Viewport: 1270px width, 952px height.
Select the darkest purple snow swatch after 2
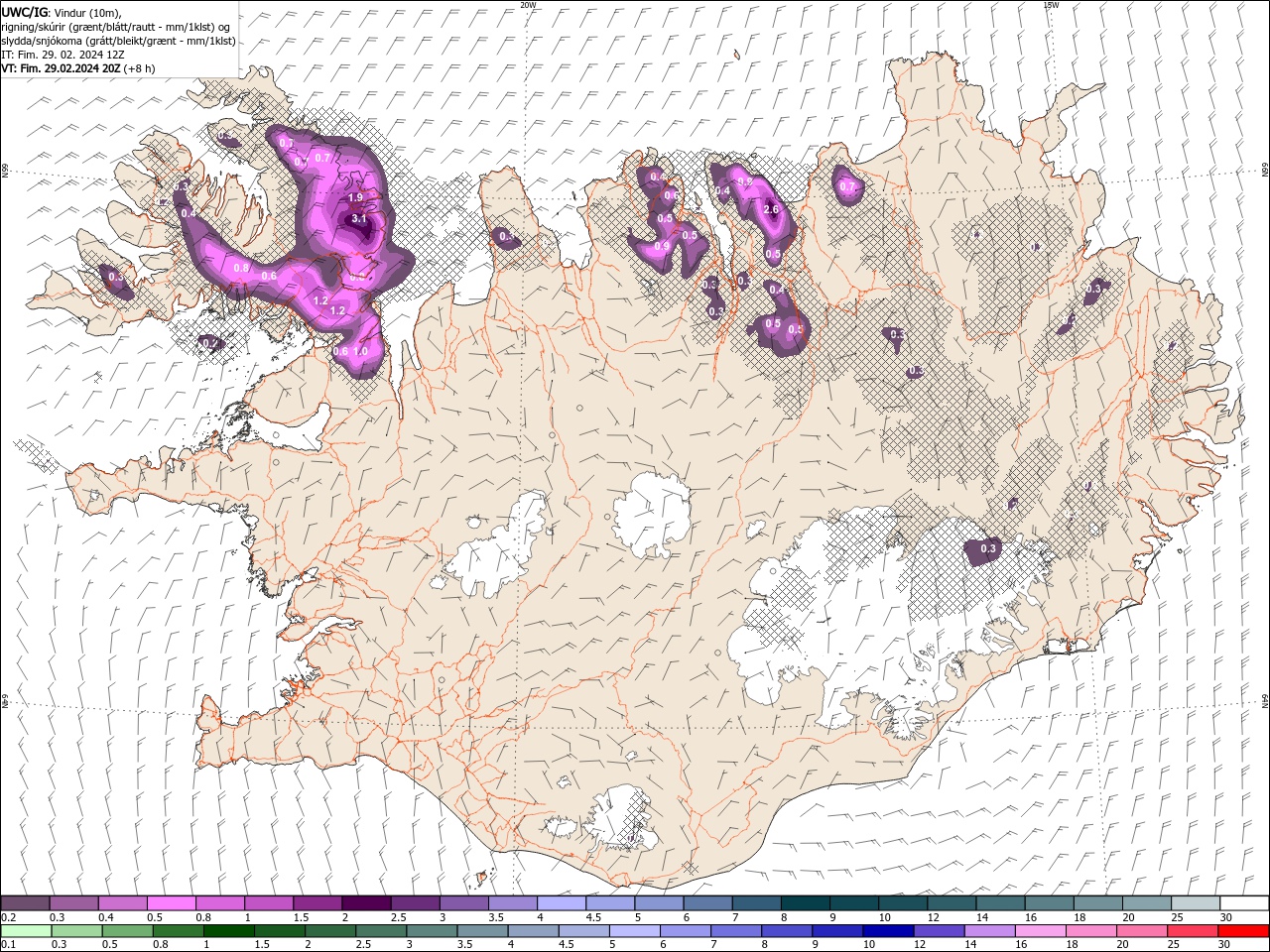click(366, 903)
